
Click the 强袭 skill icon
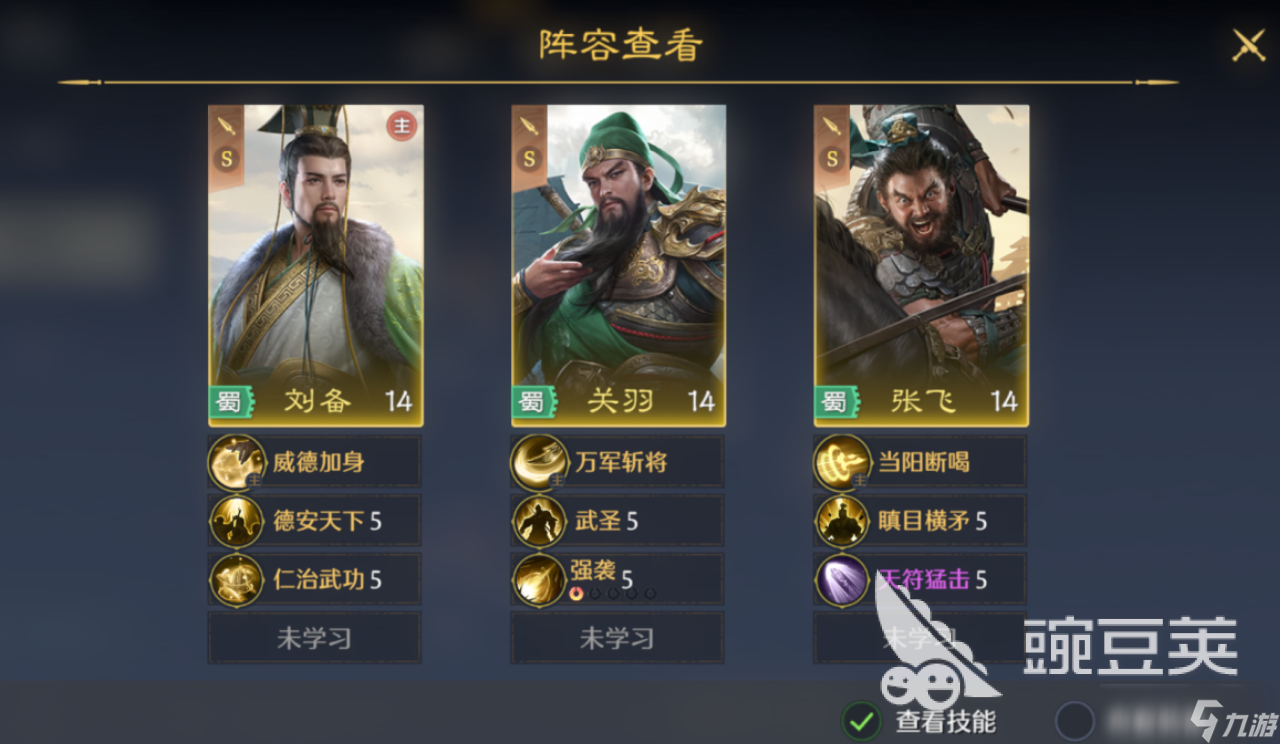coord(540,579)
